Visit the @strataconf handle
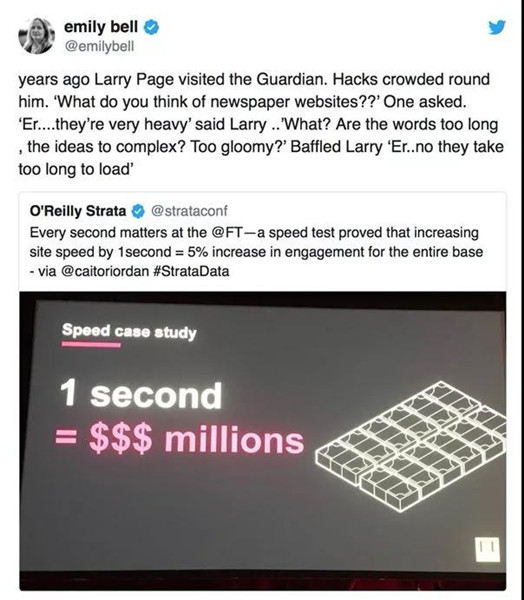 [189, 211]
